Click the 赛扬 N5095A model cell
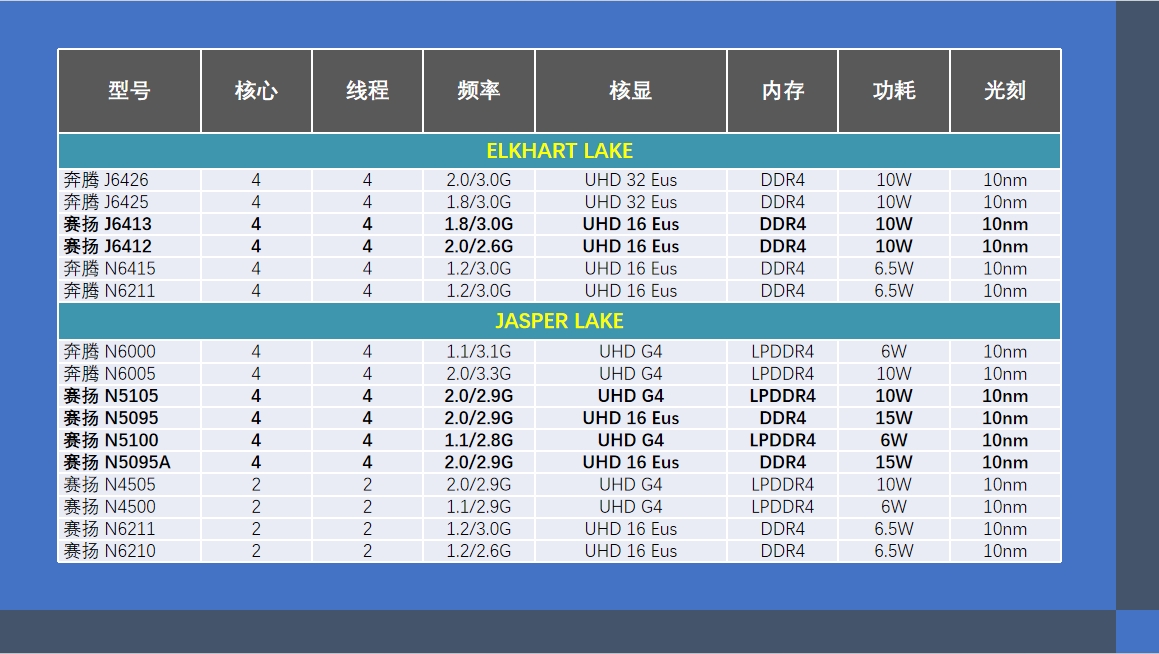 pos(129,462)
